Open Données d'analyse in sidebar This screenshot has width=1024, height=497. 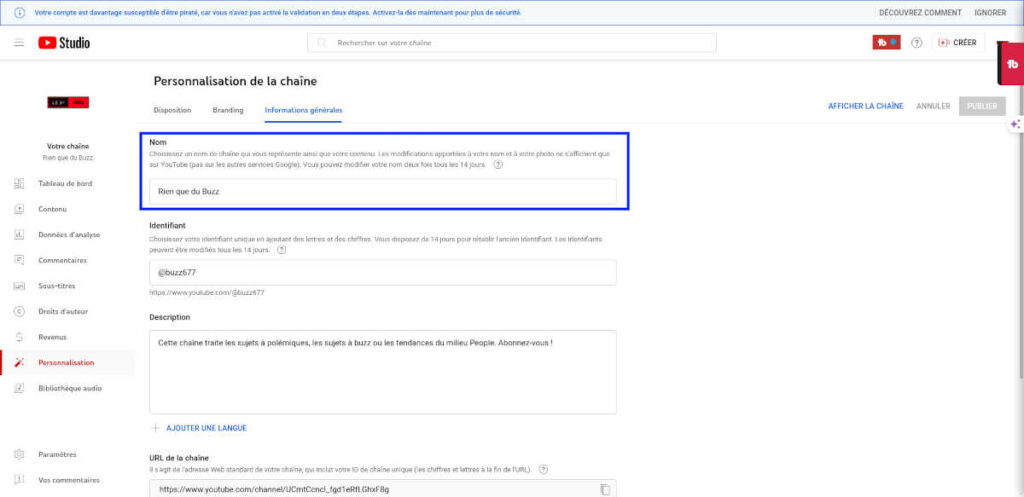(68, 234)
